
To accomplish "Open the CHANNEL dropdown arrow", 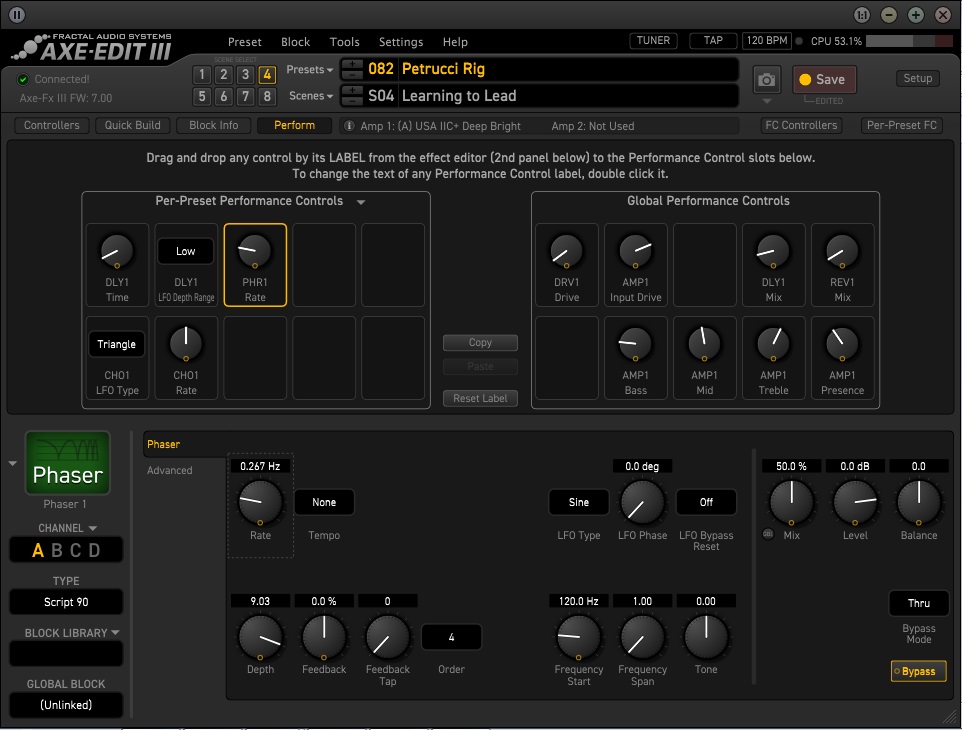I will click(93, 528).
